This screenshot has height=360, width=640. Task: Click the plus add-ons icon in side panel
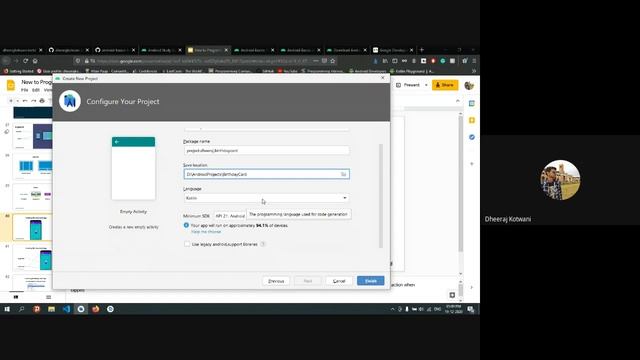click(472, 164)
